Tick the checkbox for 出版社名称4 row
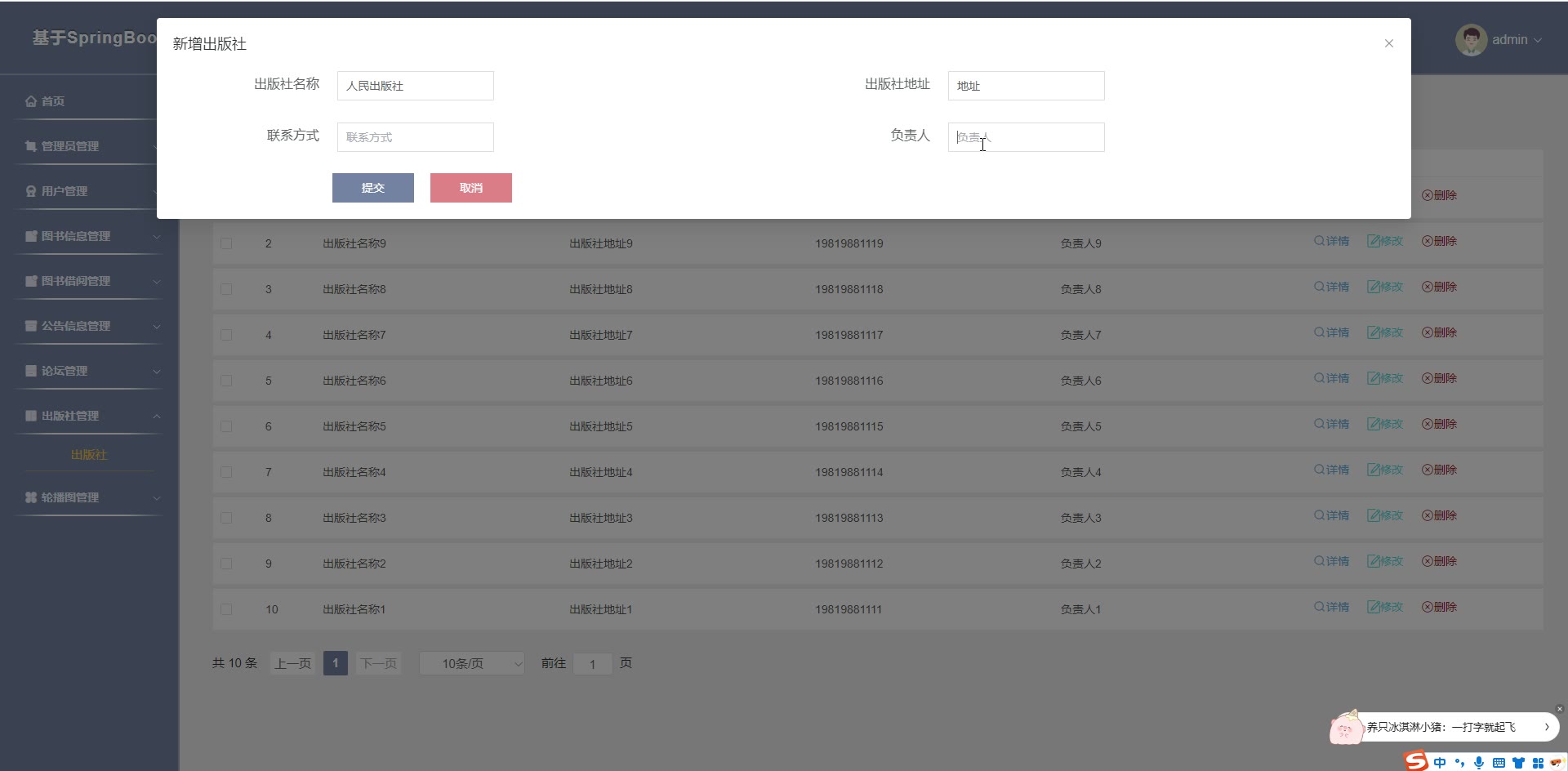Viewport: 1568px width, 771px height. 226,472
